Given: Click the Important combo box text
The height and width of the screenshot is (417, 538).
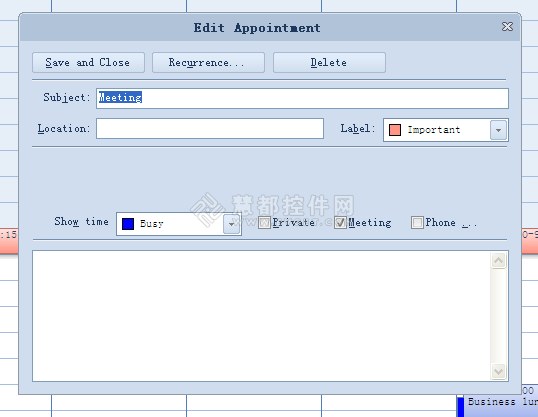Looking at the screenshot, I should pos(434,130).
